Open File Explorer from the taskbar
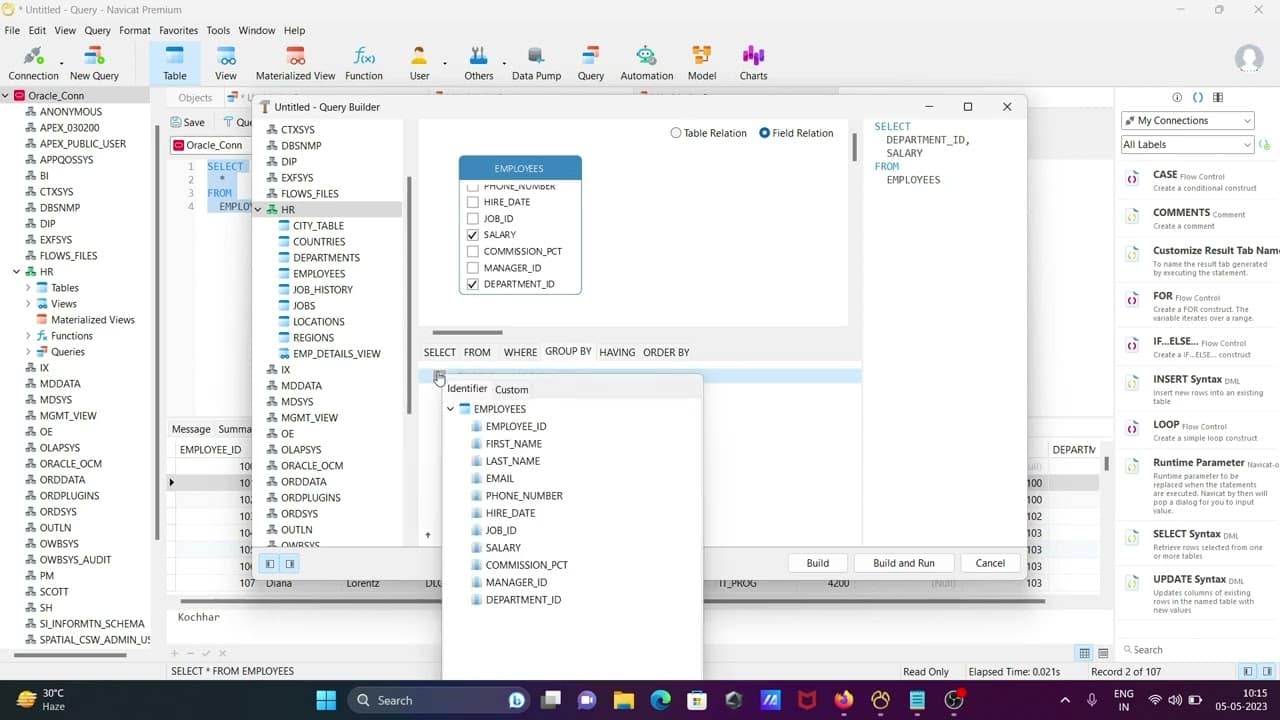Viewport: 1280px width, 720px height. point(624,700)
